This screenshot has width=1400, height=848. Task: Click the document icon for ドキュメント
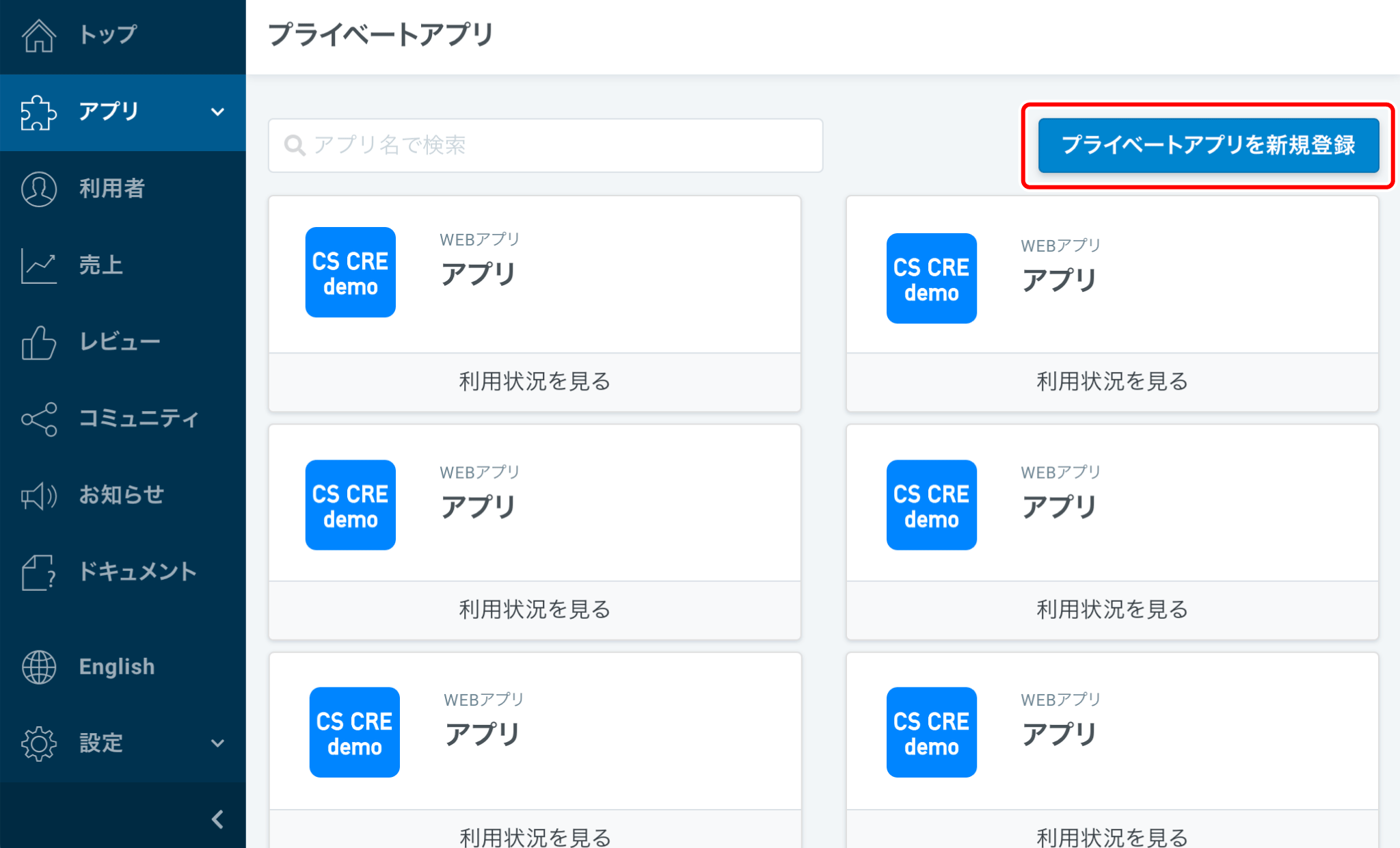39,572
